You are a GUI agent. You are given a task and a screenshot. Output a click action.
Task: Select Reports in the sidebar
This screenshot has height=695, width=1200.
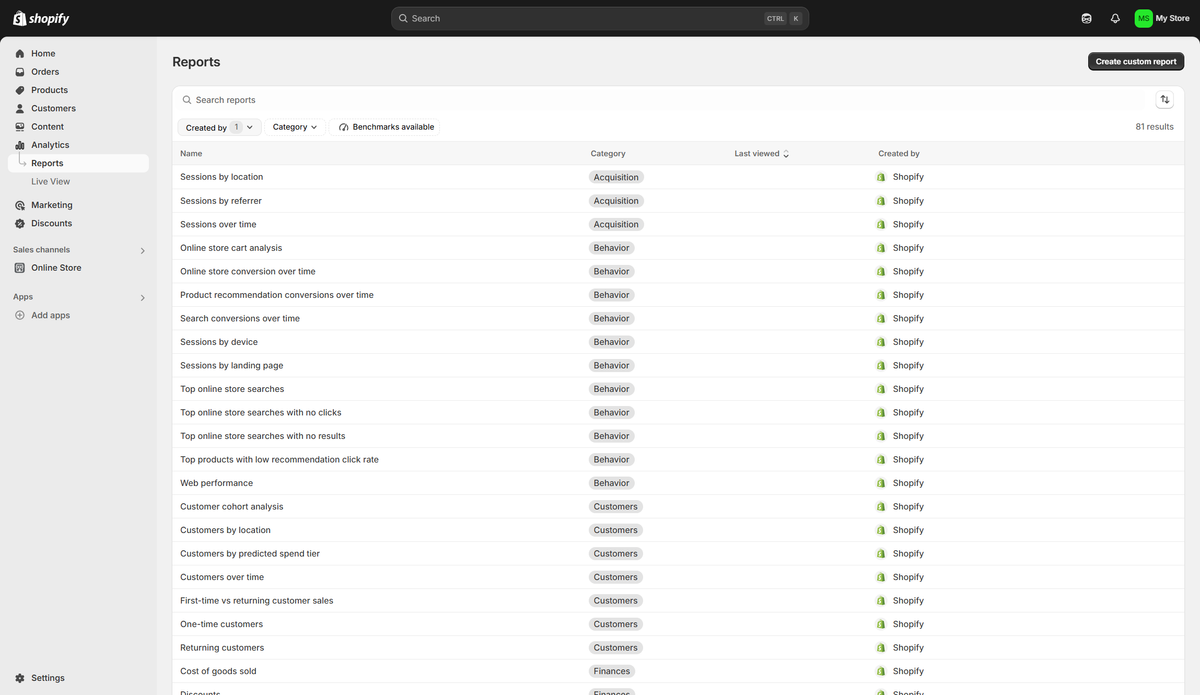pyautogui.click(x=78, y=163)
